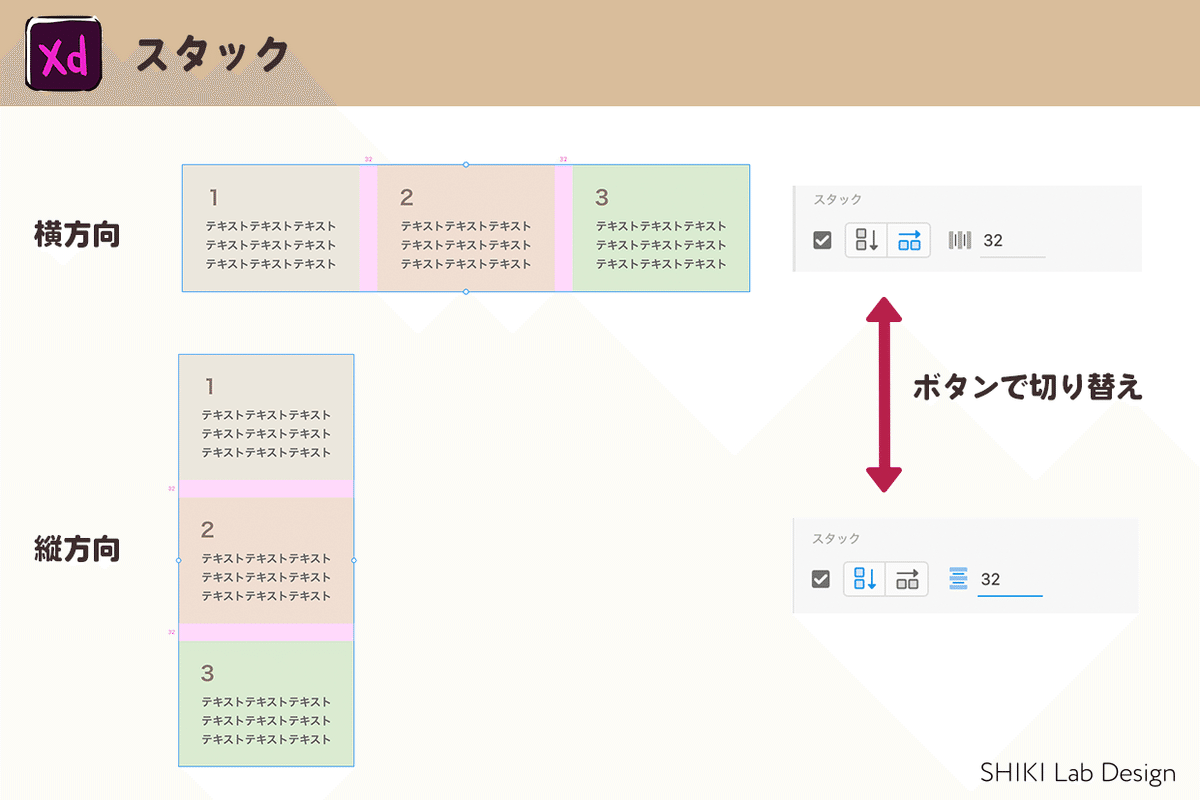Click the gray column spacing icon with vertical bars

tap(960, 240)
